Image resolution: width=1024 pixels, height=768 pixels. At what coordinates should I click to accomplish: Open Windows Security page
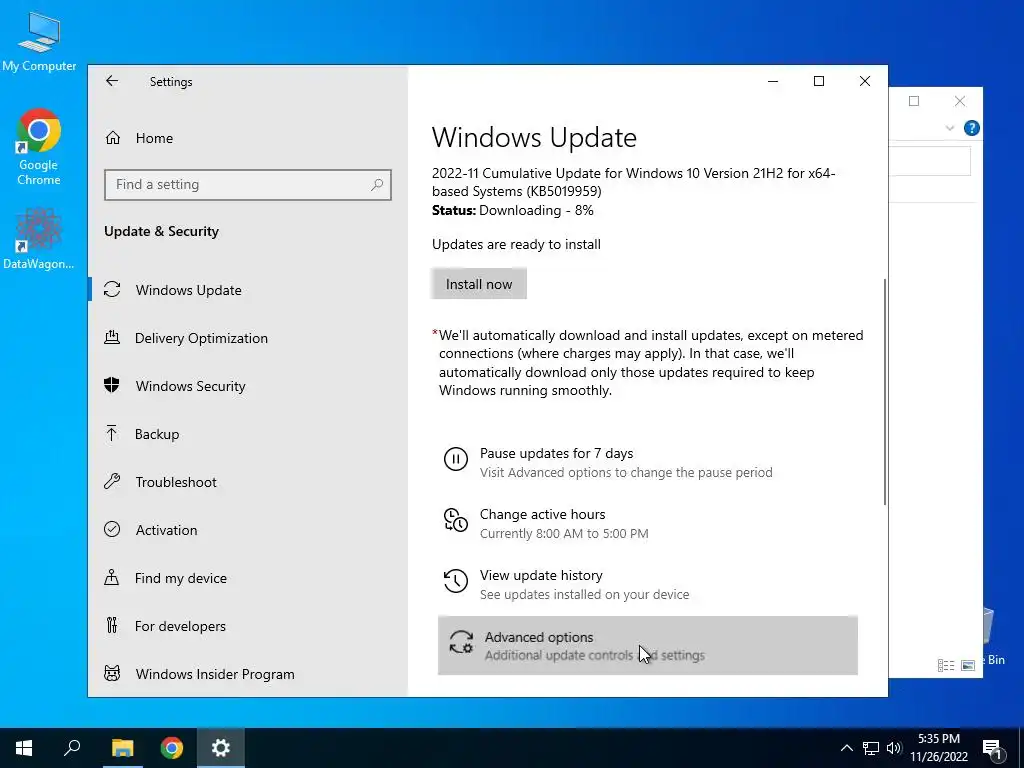click(248, 386)
